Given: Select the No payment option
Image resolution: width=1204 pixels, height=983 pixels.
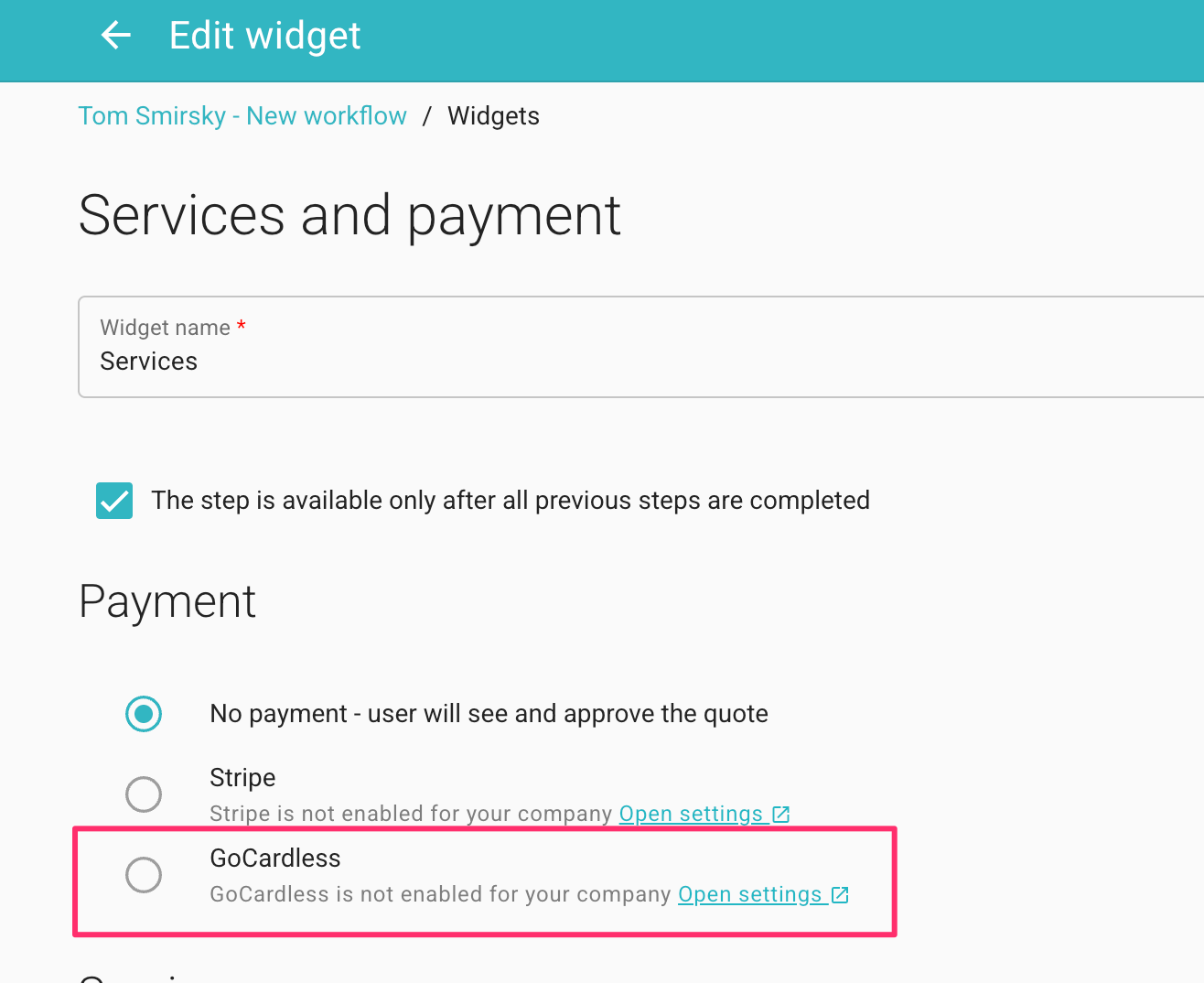Looking at the screenshot, I should tap(144, 714).
